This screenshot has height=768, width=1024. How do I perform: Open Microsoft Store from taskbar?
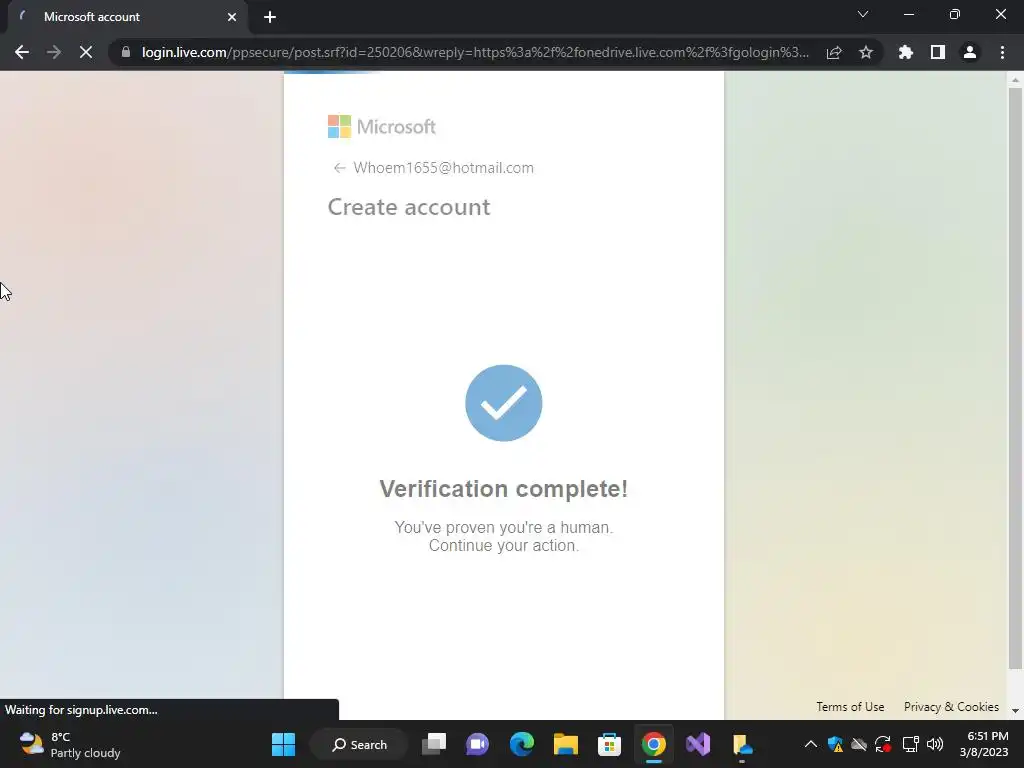[609, 744]
